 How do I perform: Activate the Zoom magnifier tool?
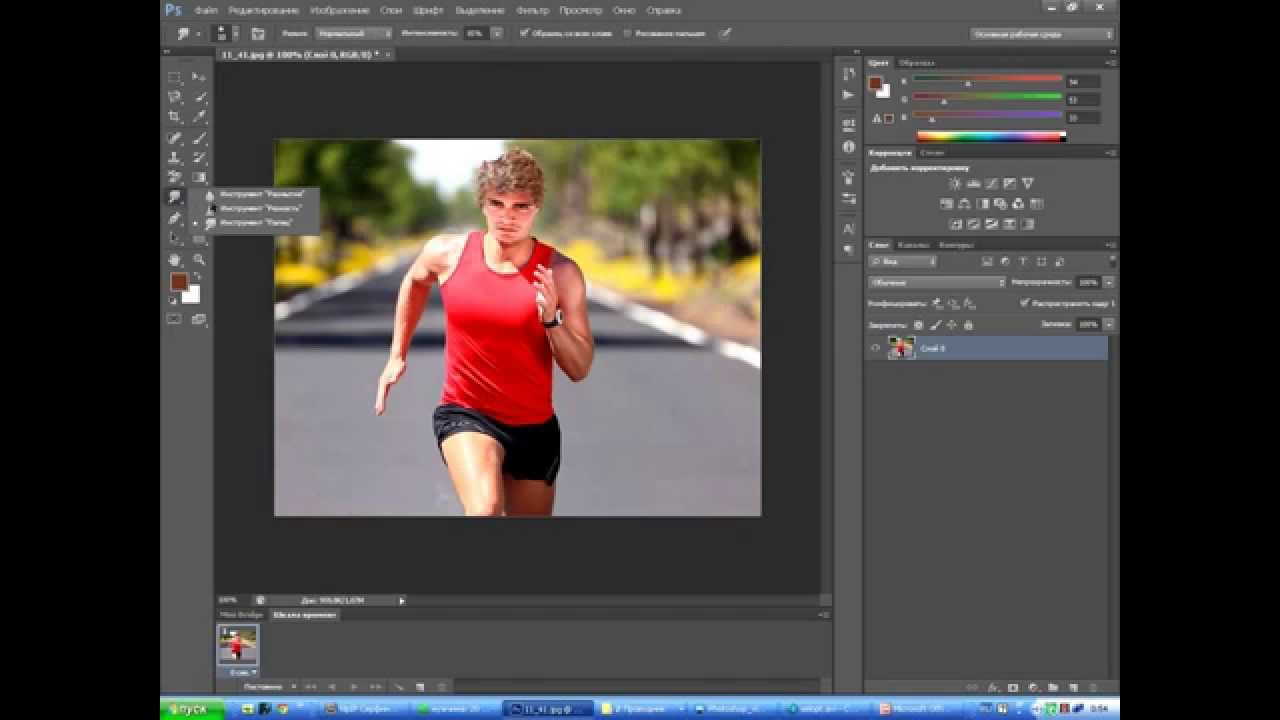tap(199, 260)
